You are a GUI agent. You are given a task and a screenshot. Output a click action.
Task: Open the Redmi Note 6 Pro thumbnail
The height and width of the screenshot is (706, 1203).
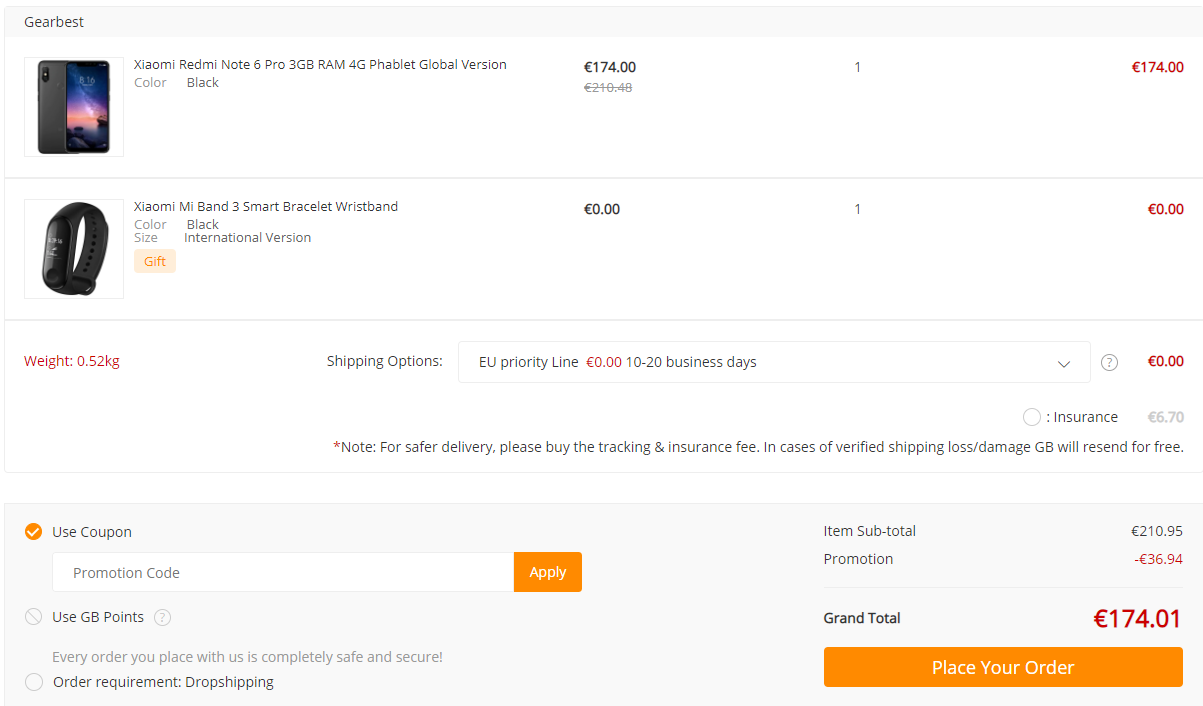74,106
